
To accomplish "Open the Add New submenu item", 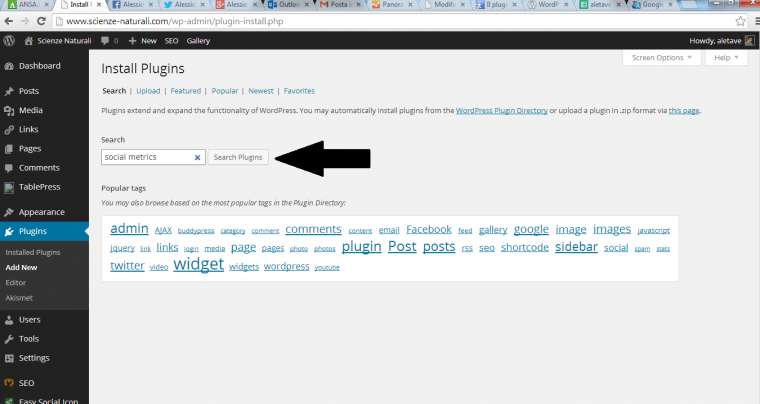I will [21, 267].
